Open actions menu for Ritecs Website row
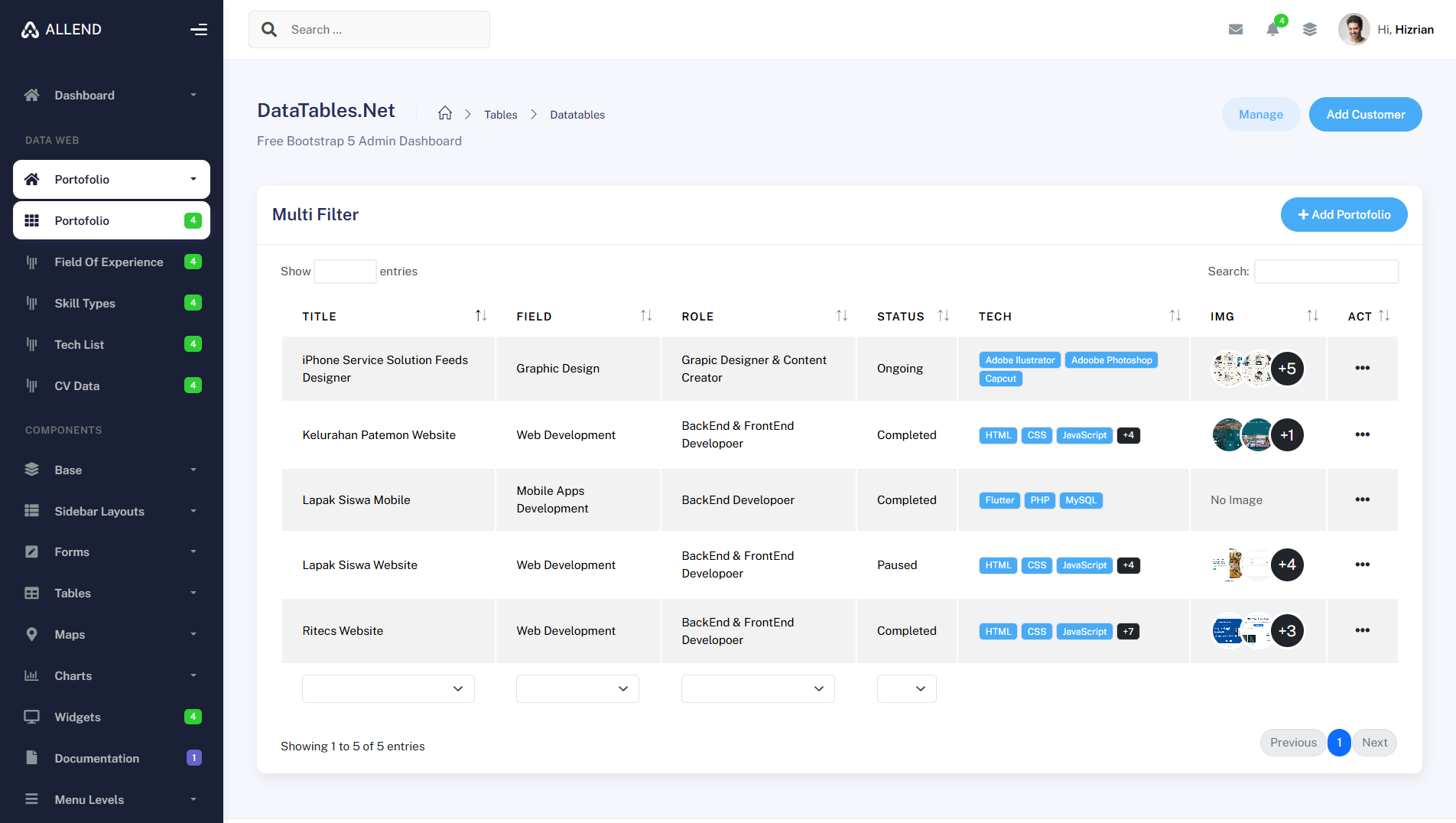Screen dimensions: 1456x823 tap(1362, 630)
